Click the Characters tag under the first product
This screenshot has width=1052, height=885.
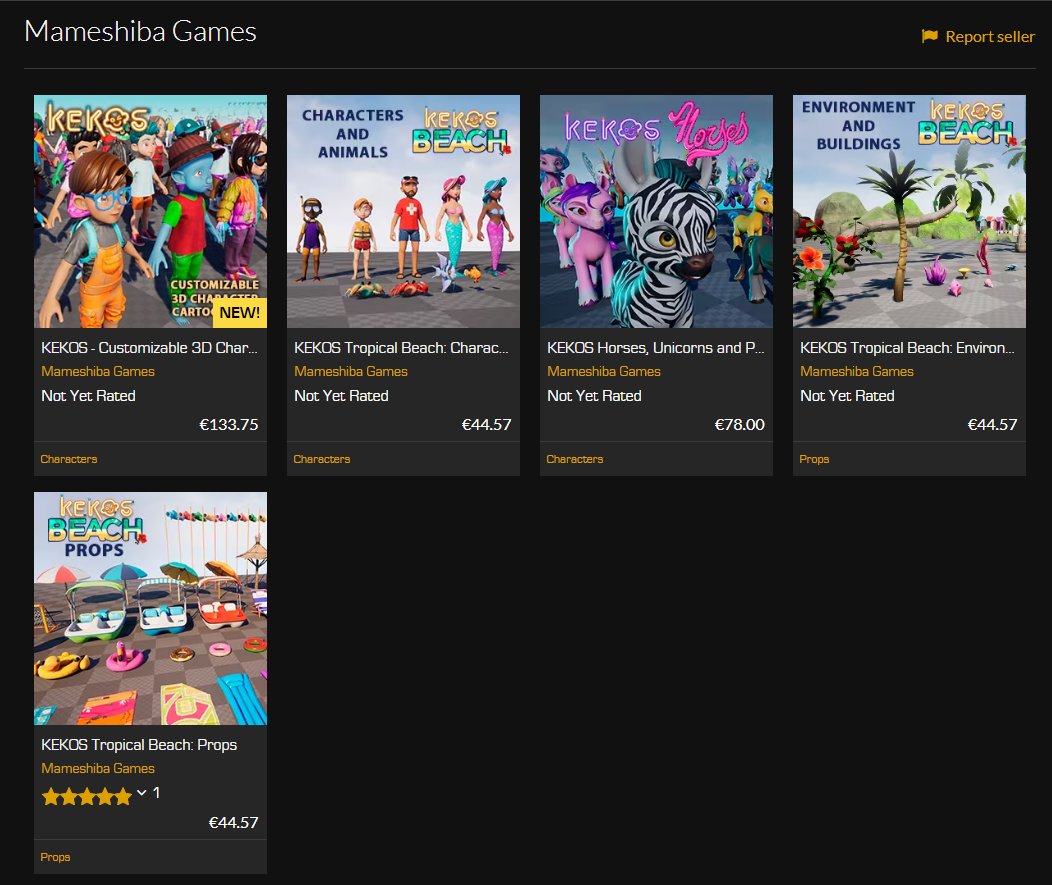coord(69,459)
